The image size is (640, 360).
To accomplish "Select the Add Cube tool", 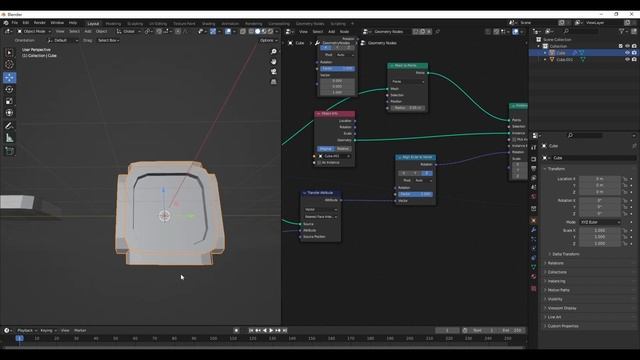I will (9, 151).
